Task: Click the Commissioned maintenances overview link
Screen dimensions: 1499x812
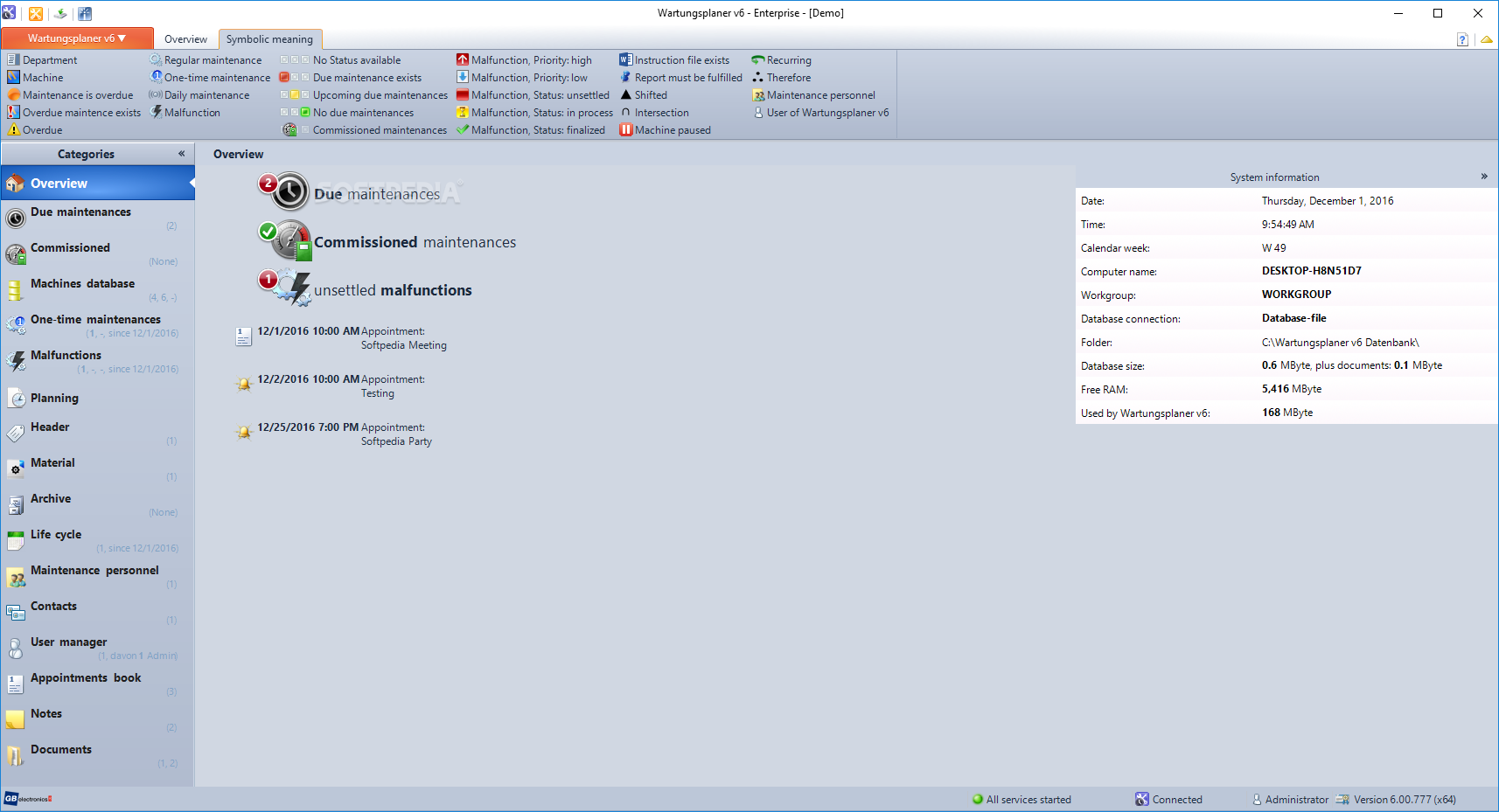Action: click(415, 242)
